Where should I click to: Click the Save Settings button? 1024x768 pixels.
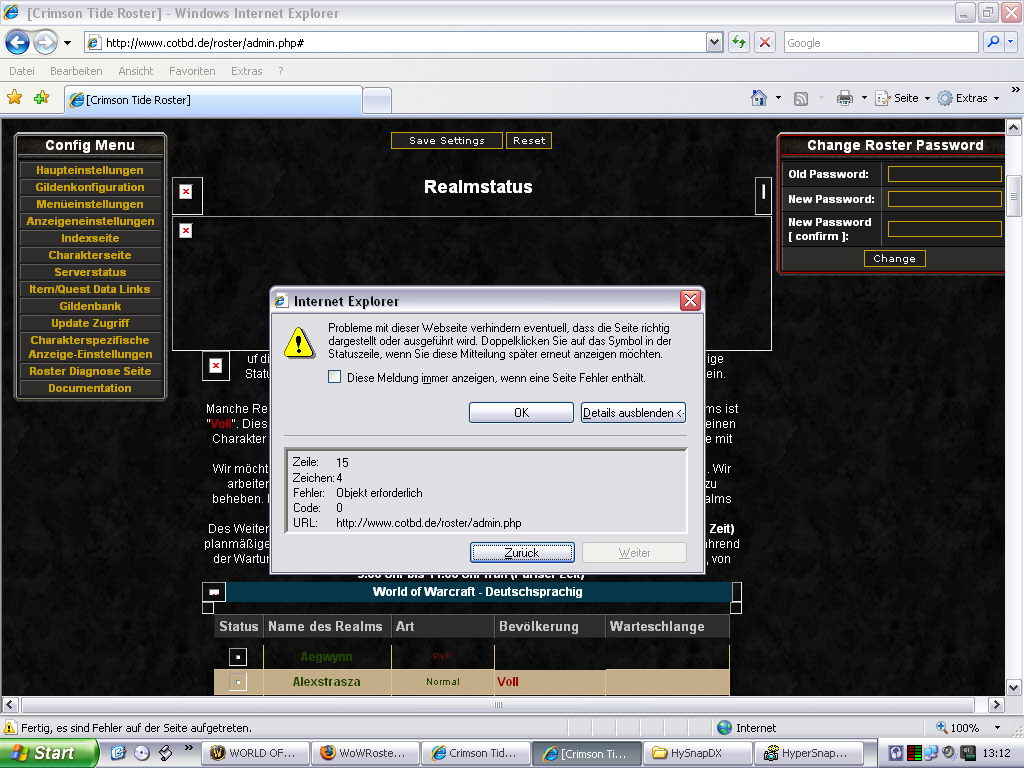point(447,140)
